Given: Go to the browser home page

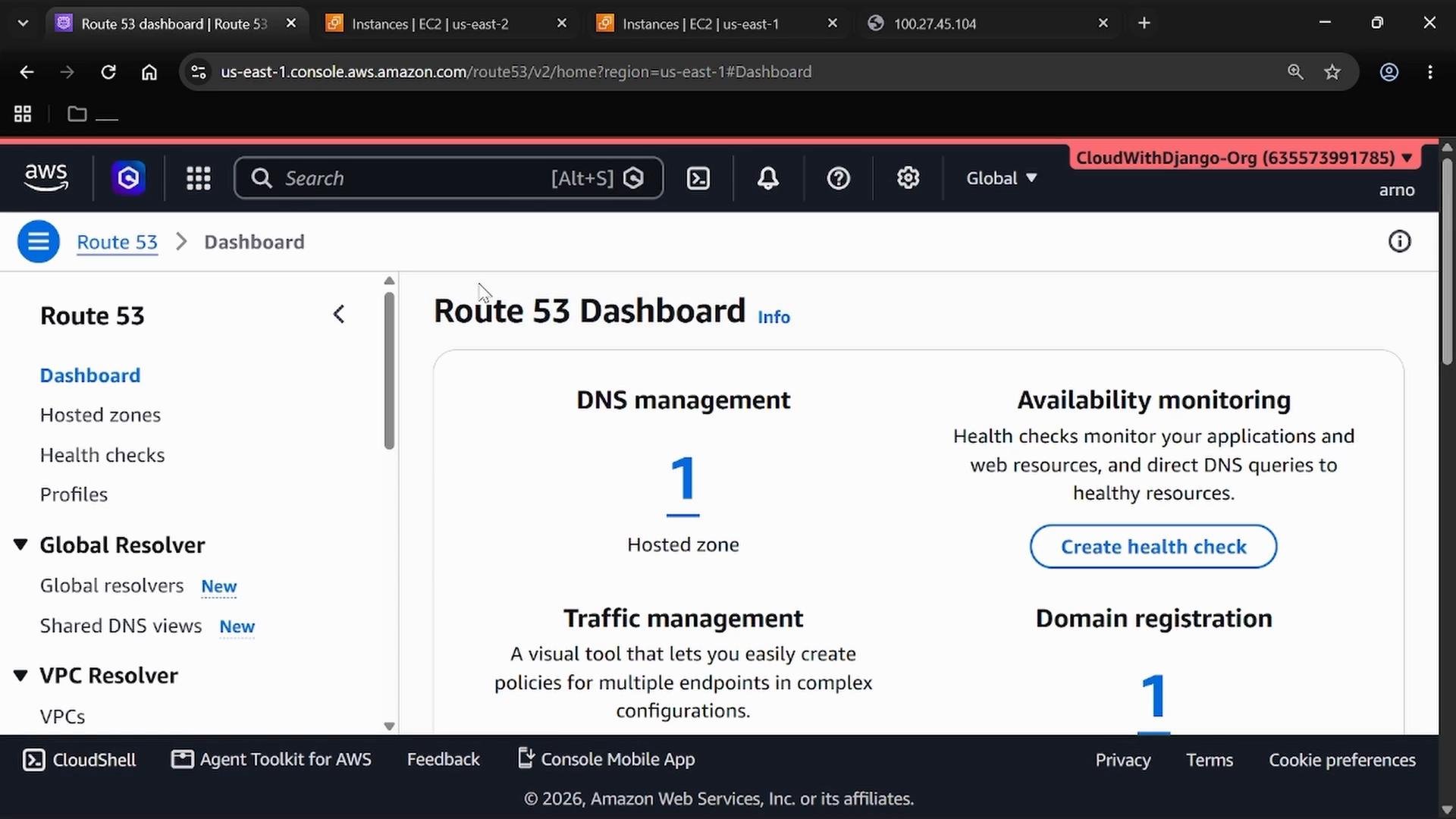Looking at the screenshot, I should point(149,72).
